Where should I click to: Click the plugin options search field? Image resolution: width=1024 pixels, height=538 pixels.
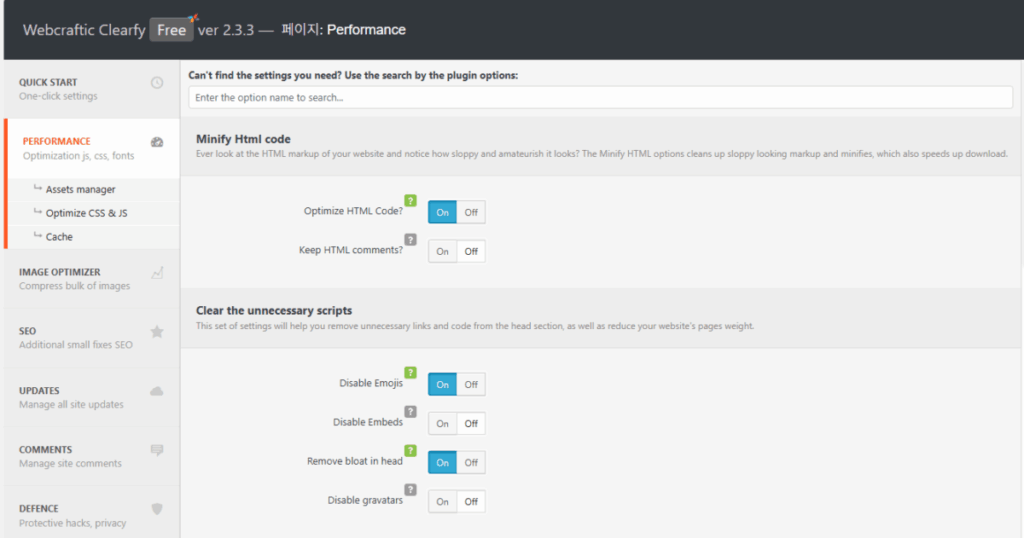pos(600,98)
